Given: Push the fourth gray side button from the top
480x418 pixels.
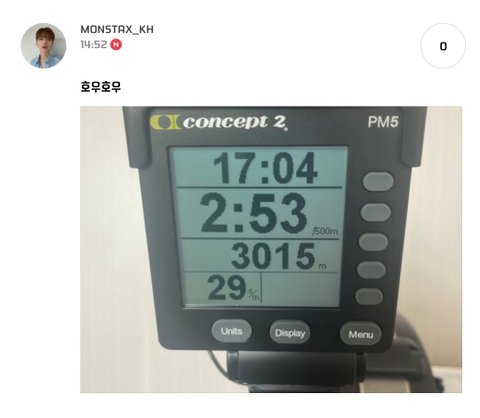Looking at the screenshot, I should point(371,270).
